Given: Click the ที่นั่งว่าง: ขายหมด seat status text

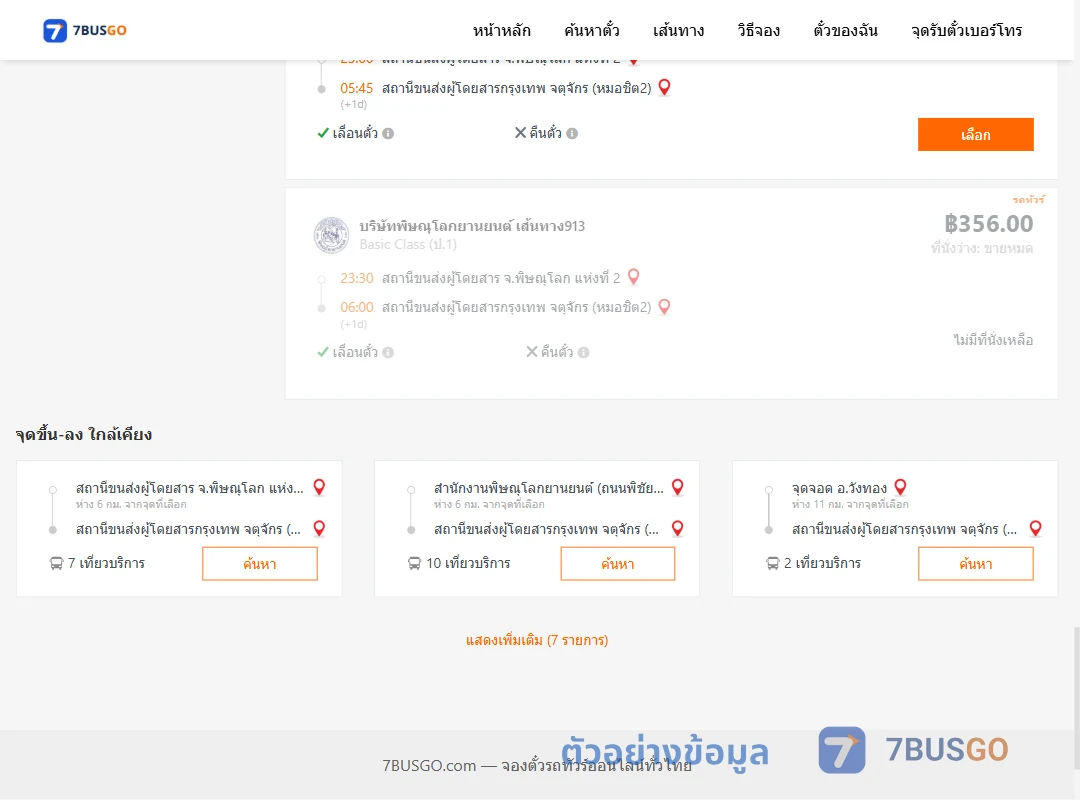Looking at the screenshot, I should click(x=982, y=248).
